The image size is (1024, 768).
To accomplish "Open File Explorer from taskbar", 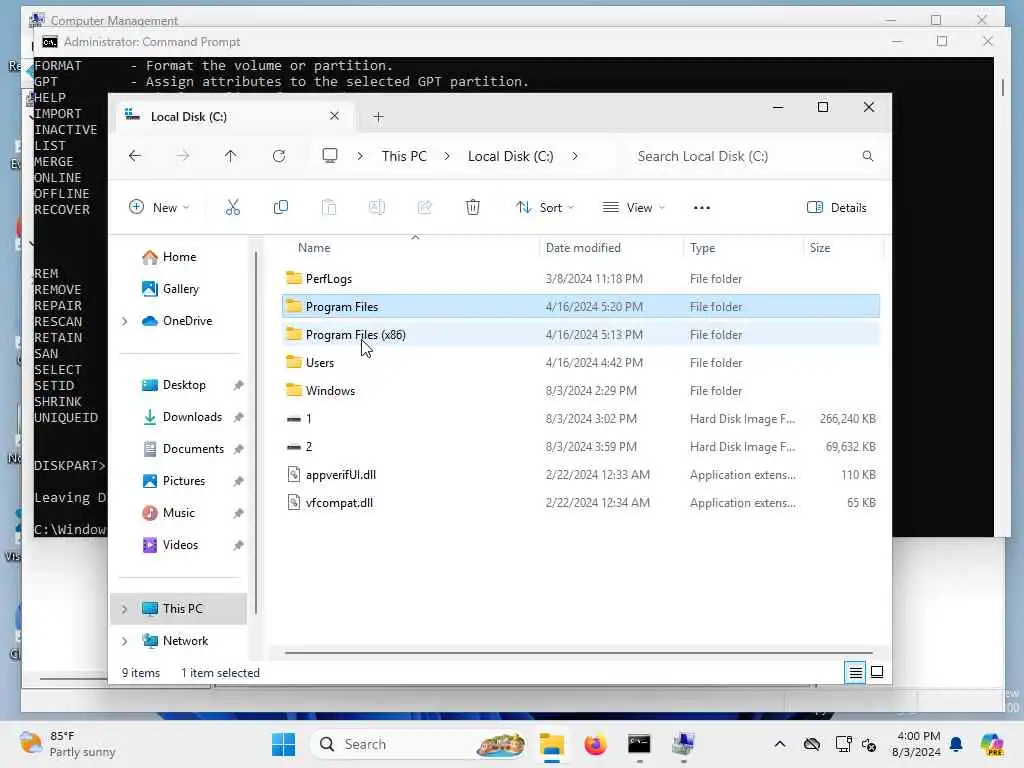I will click(552, 744).
